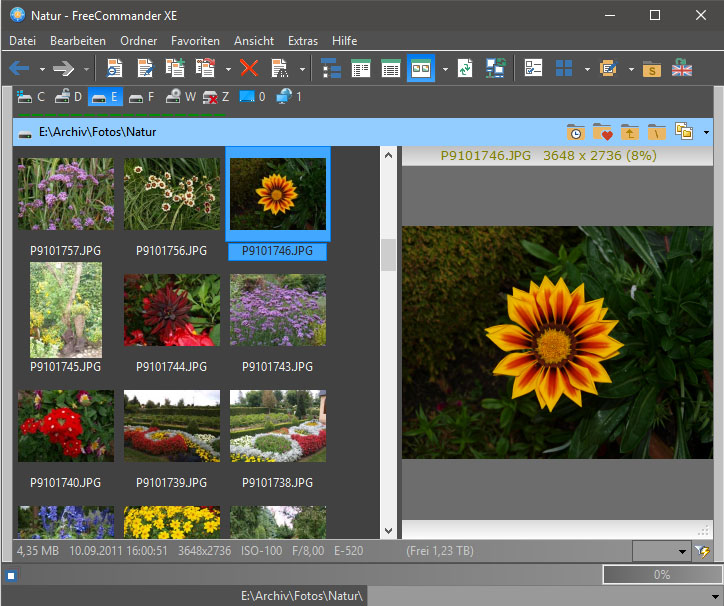
Task: Open the filter combo box in status bar
Action: [661, 551]
